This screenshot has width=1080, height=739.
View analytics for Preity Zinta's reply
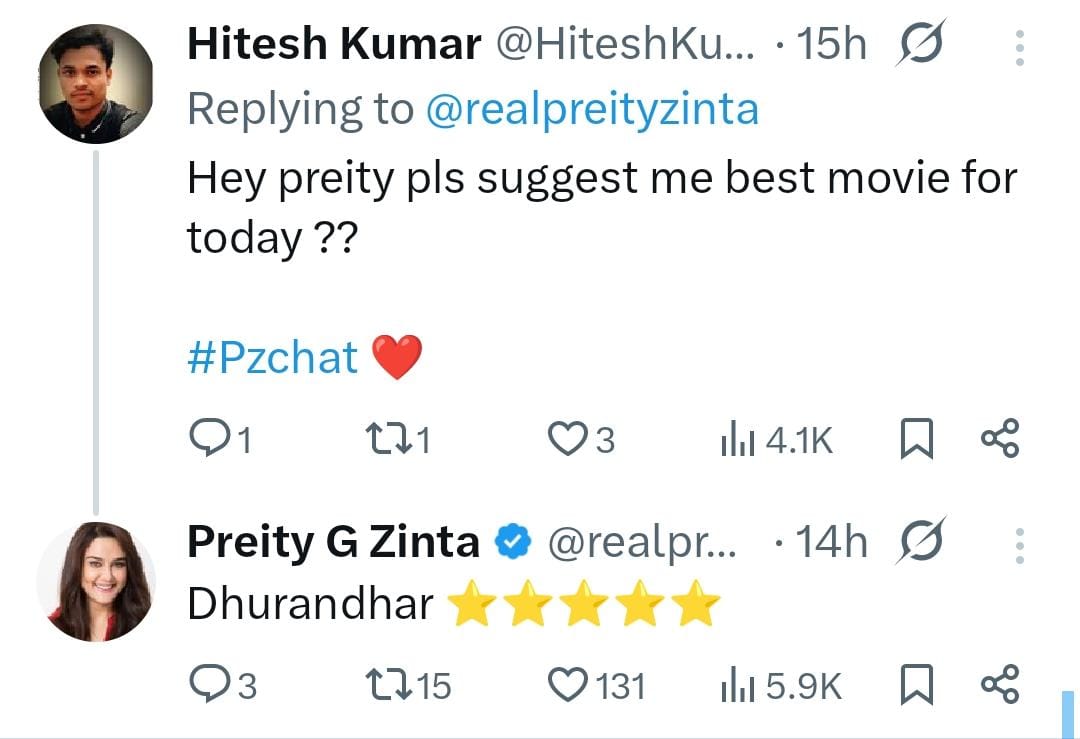(736, 685)
